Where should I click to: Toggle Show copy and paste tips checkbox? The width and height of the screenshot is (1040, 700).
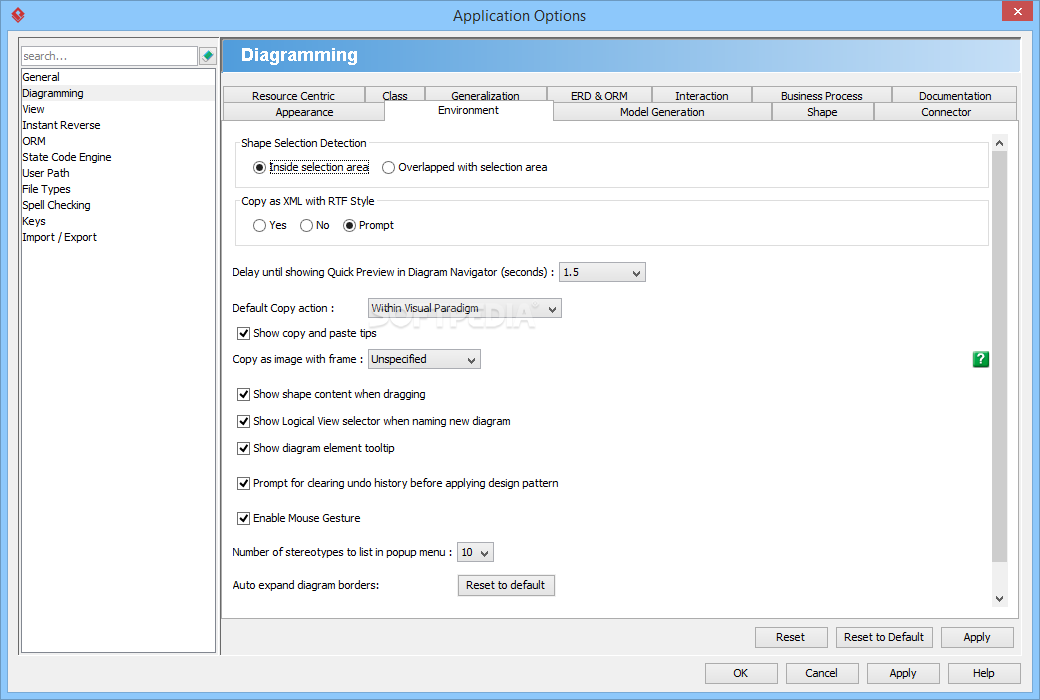click(243, 333)
